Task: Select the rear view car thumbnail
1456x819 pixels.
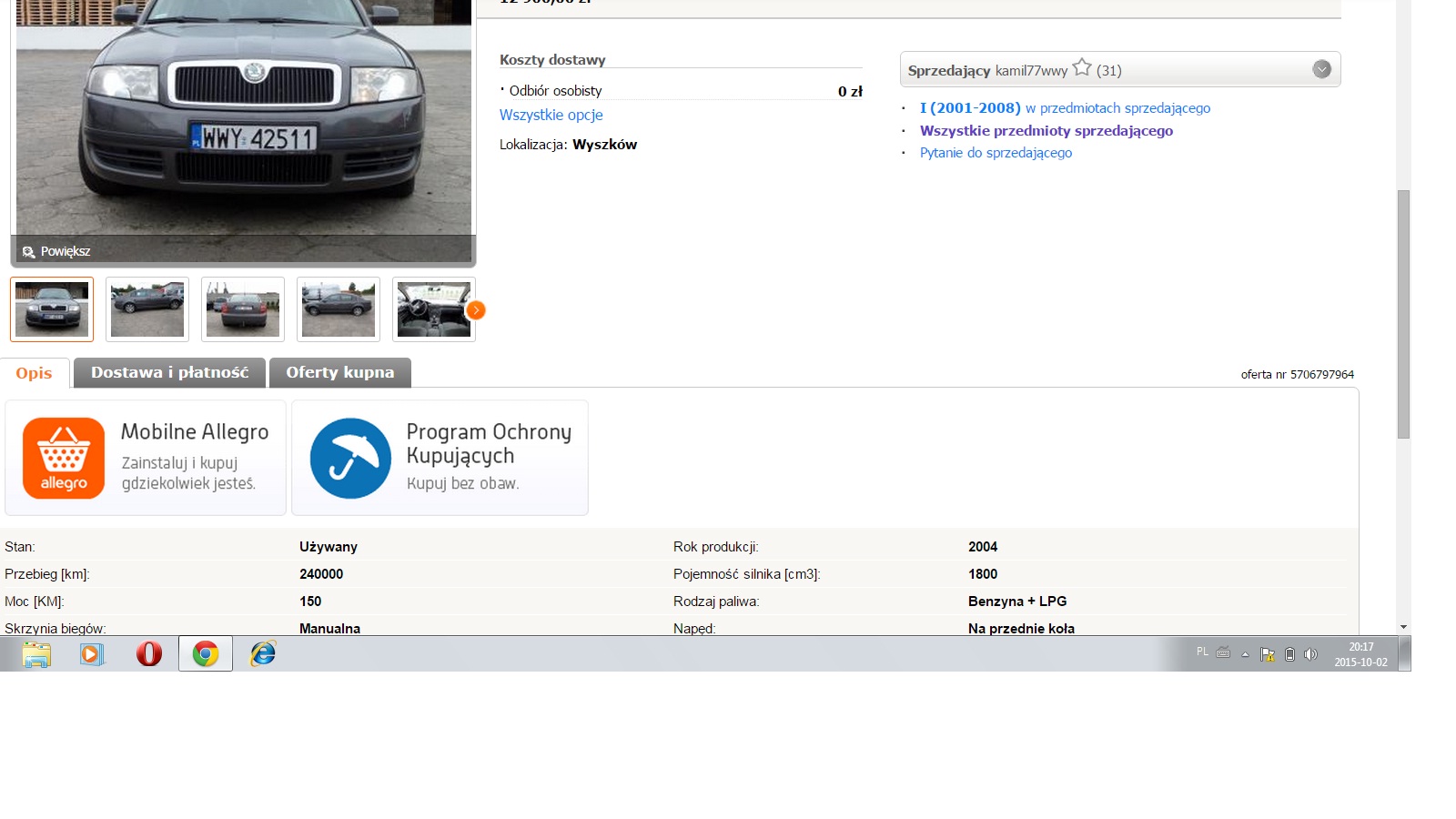Action: tap(243, 309)
